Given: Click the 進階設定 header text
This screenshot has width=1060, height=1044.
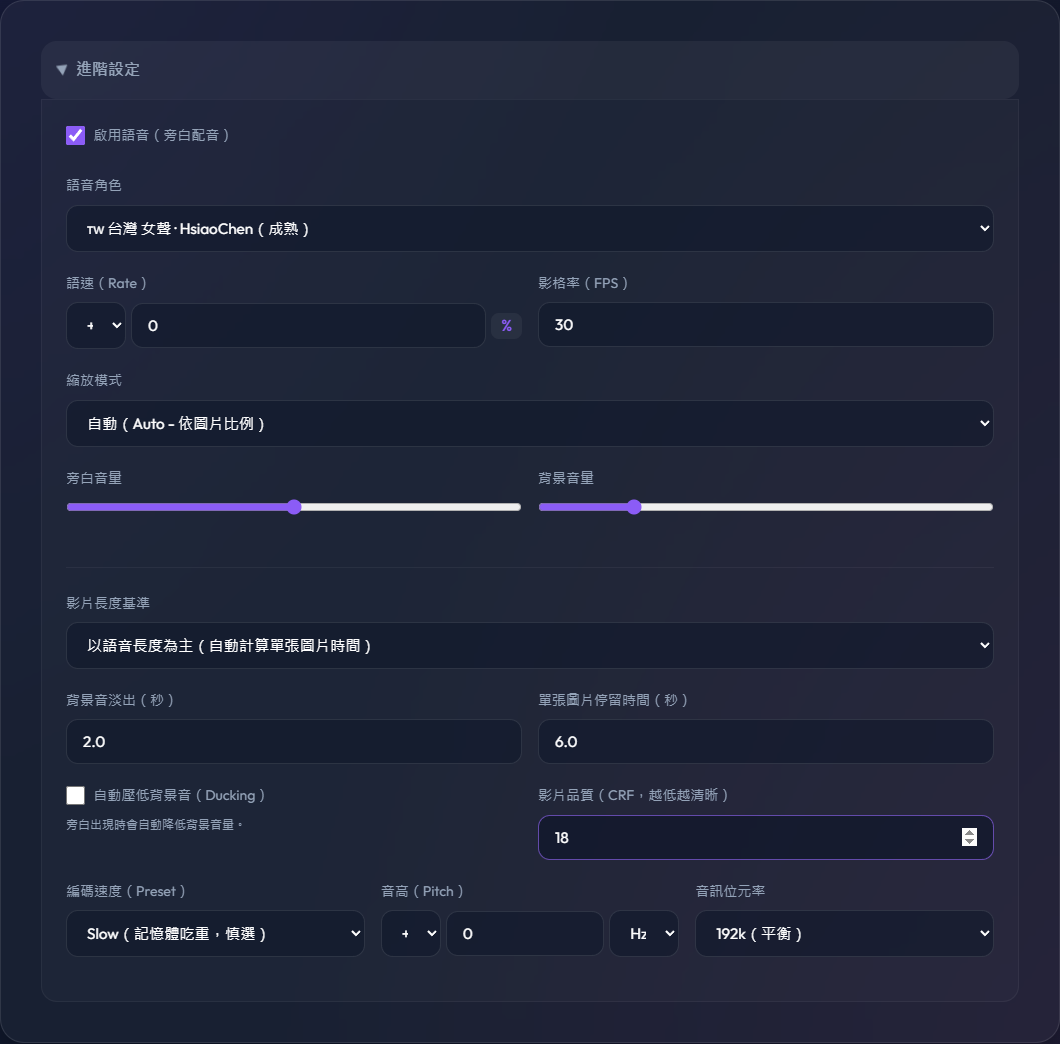Looking at the screenshot, I should [x=108, y=70].
